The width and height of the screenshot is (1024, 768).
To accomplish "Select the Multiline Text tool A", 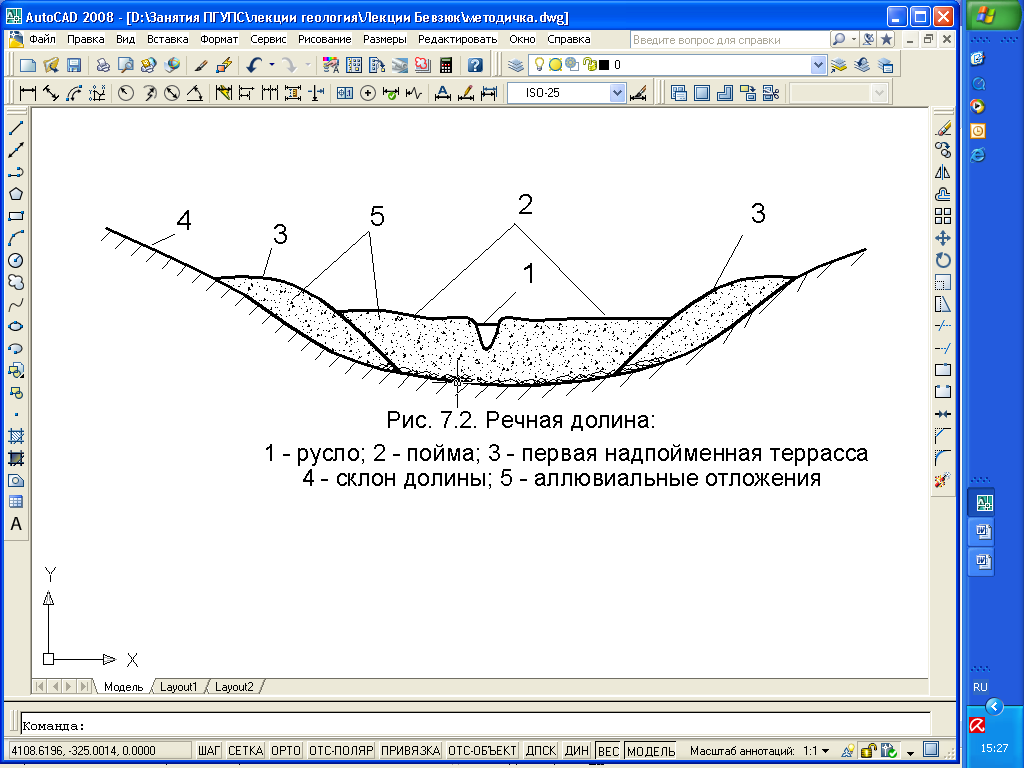I will tap(16, 524).
